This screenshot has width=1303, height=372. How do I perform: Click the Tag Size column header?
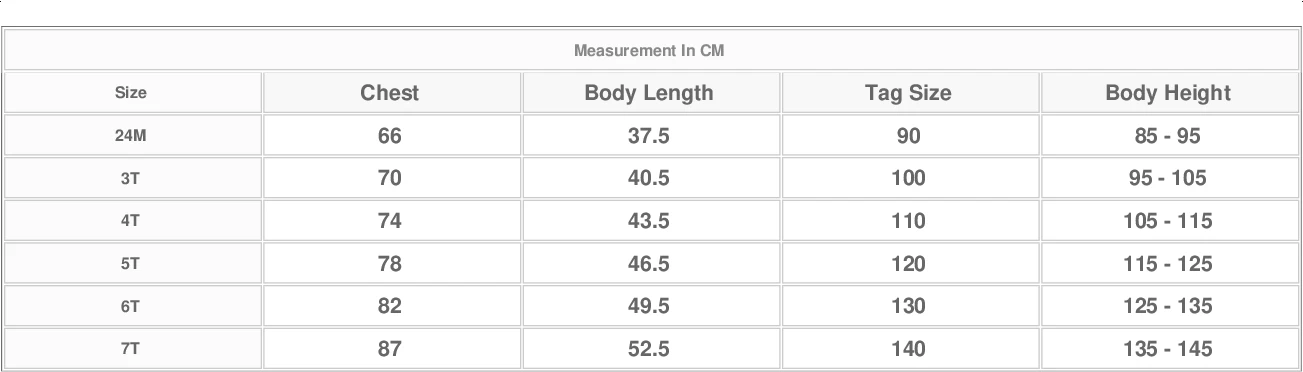(908, 93)
